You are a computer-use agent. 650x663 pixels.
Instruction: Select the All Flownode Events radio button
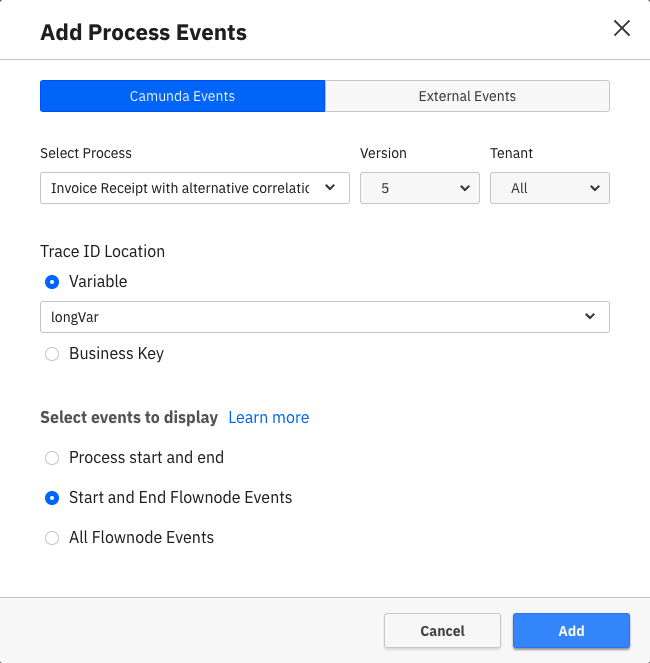click(x=52, y=538)
